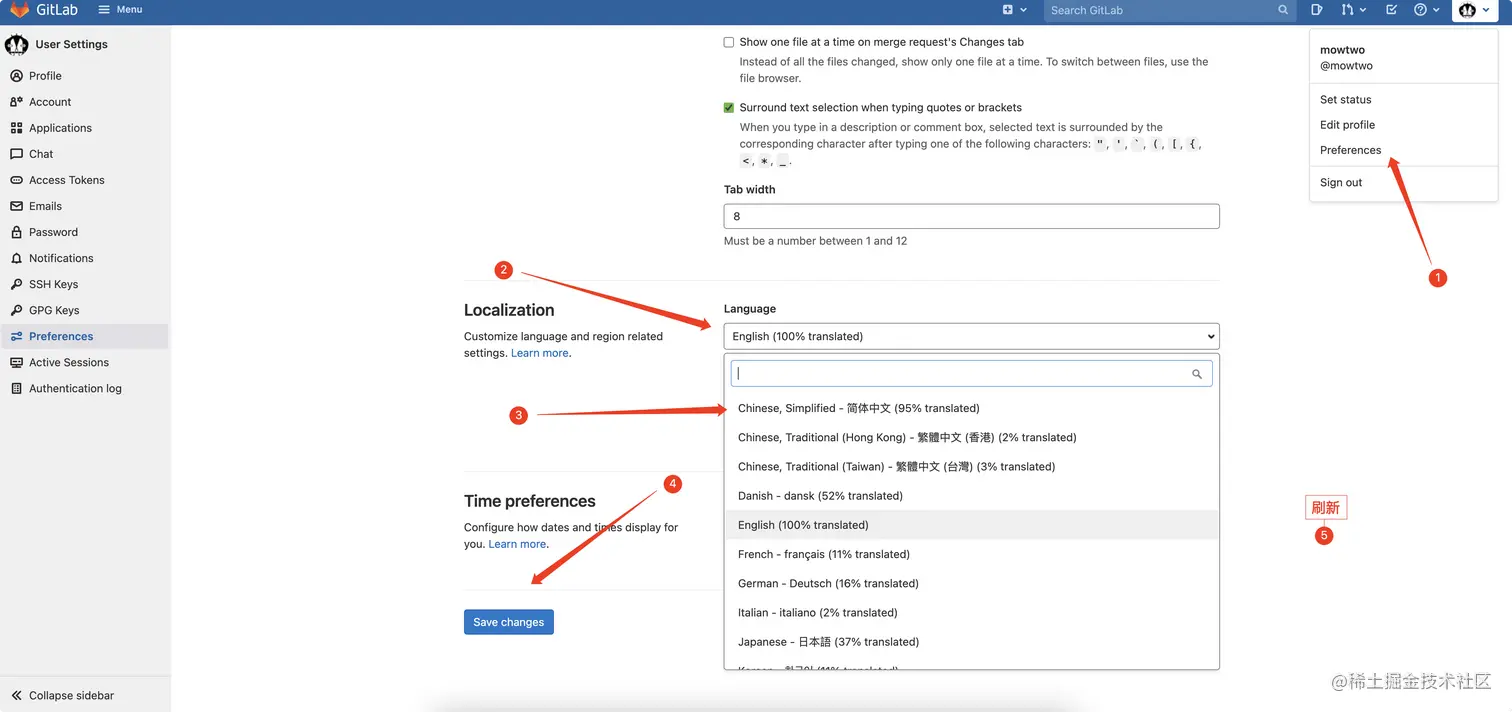Click the Search GitLab field
Image resolution: width=1512 pixels, height=712 pixels.
click(1170, 10)
